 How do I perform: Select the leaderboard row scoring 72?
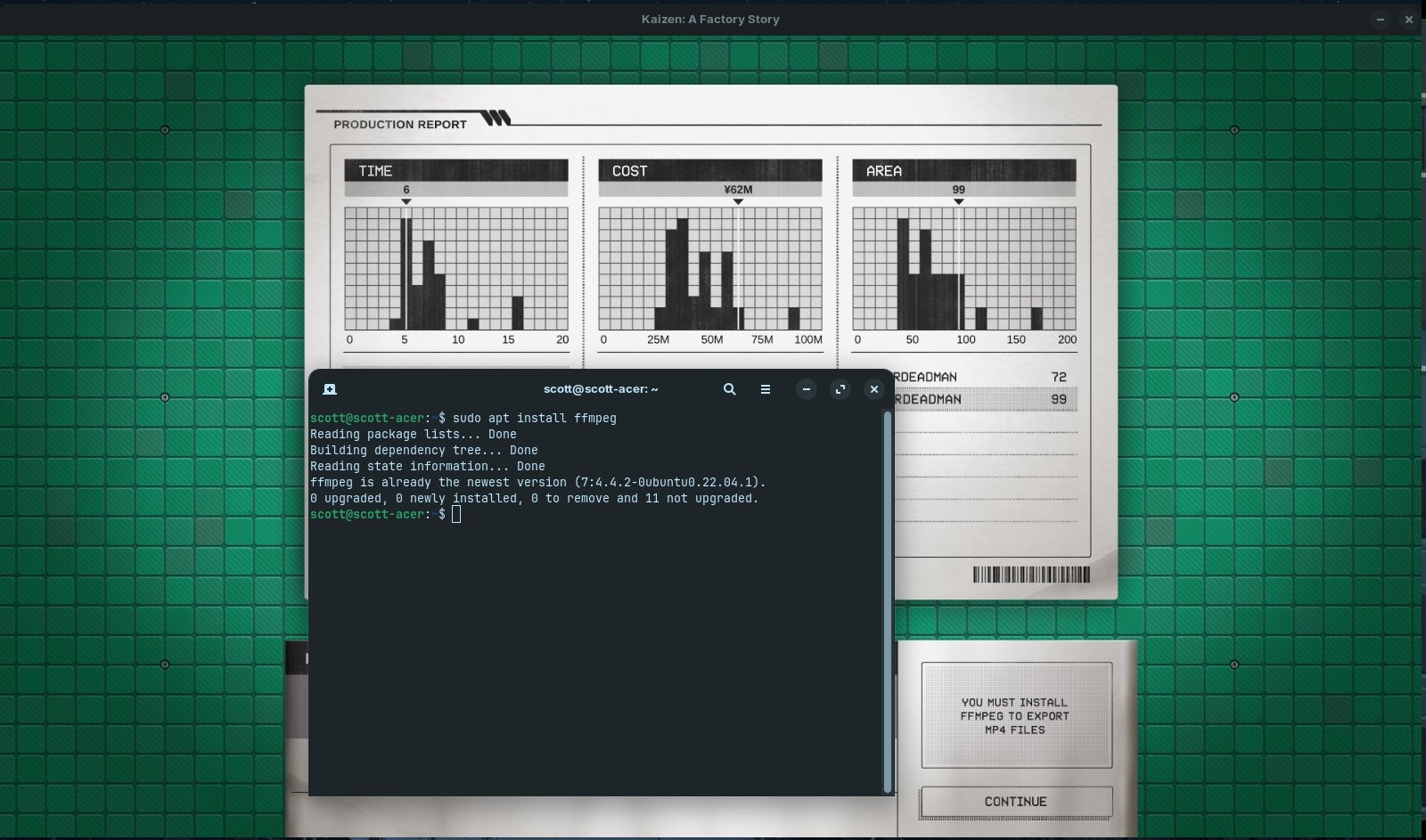point(985,377)
